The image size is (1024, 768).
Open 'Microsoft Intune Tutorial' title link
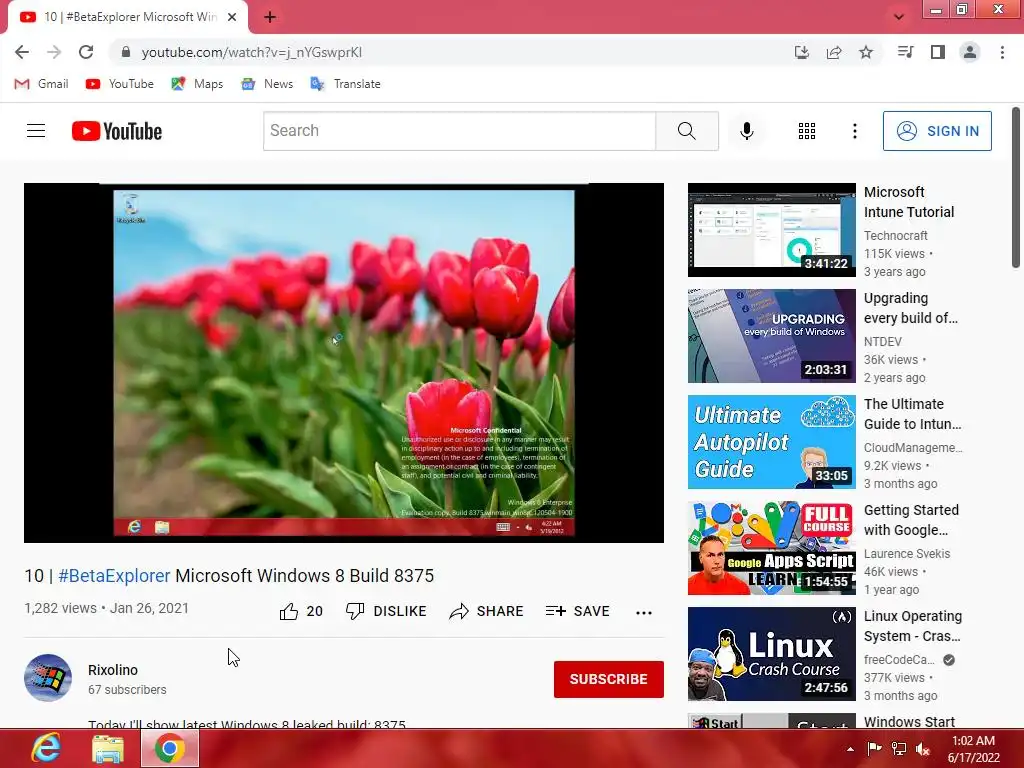tap(909, 202)
